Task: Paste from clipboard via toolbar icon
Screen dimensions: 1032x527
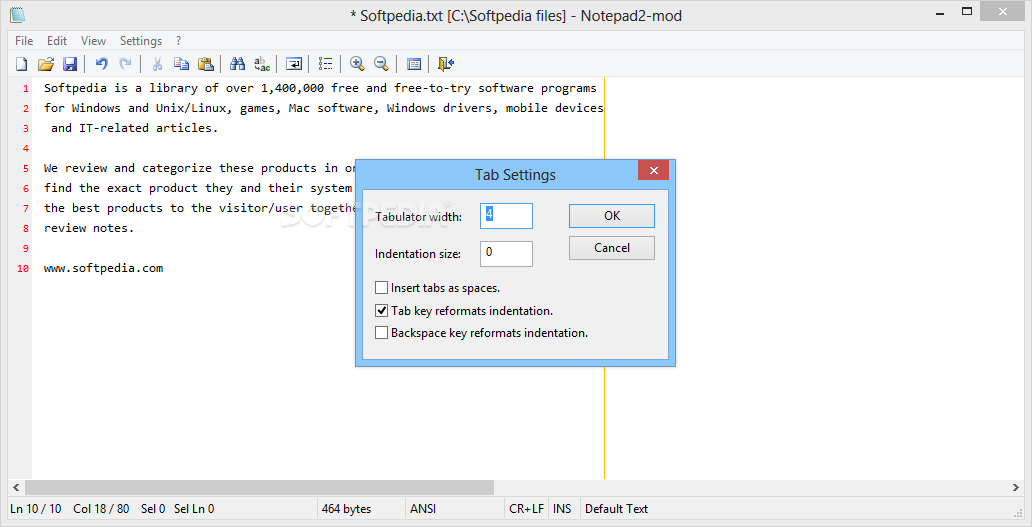Action: pyautogui.click(x=206, y=64)
